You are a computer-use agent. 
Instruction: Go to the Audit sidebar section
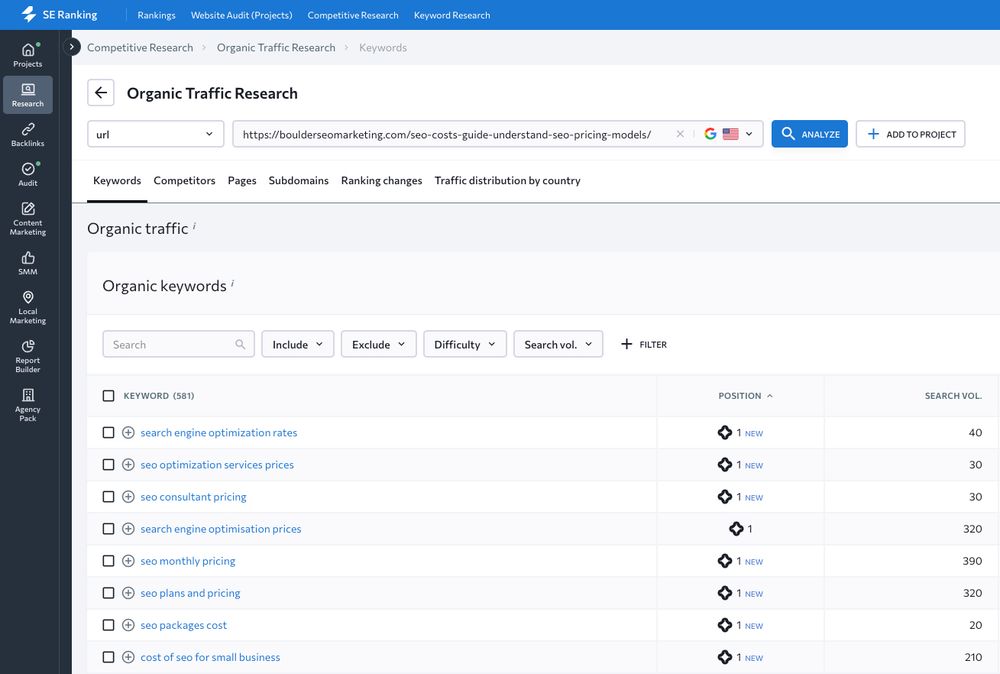[x=28, y=174]
